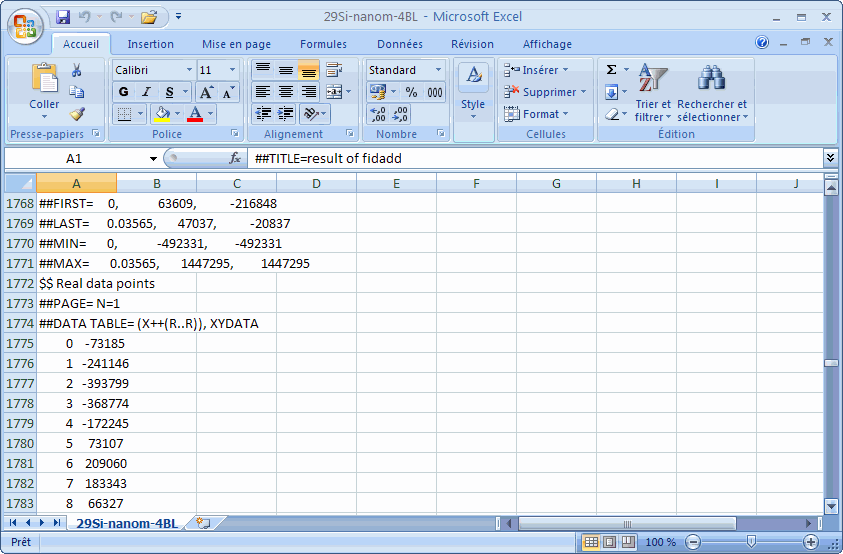Click the insert function fx icon
The image size is (843, 554).
[x=236, y=158]
